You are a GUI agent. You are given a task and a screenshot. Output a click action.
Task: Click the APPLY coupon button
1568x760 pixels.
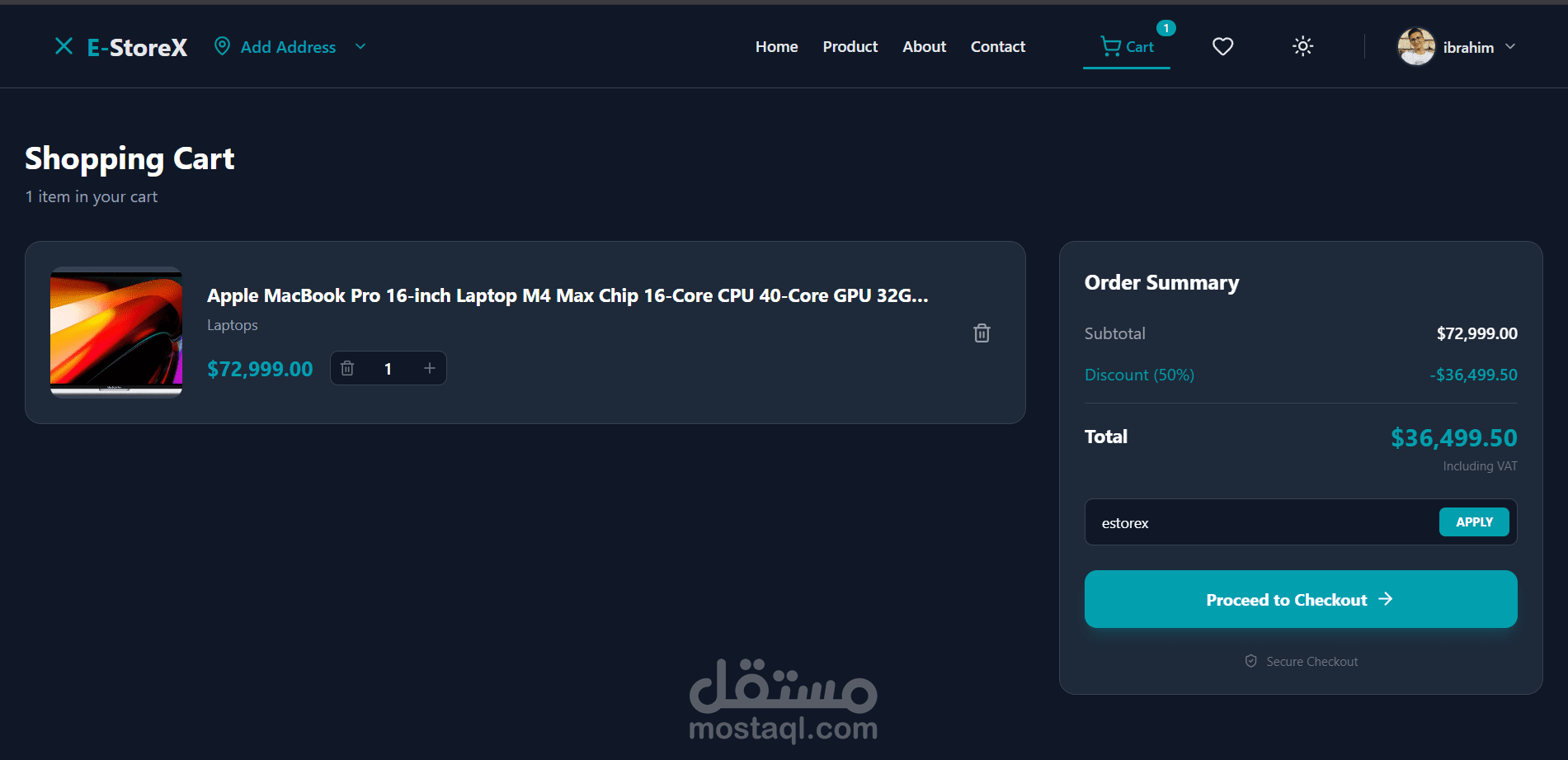(x=1474, y=522)
